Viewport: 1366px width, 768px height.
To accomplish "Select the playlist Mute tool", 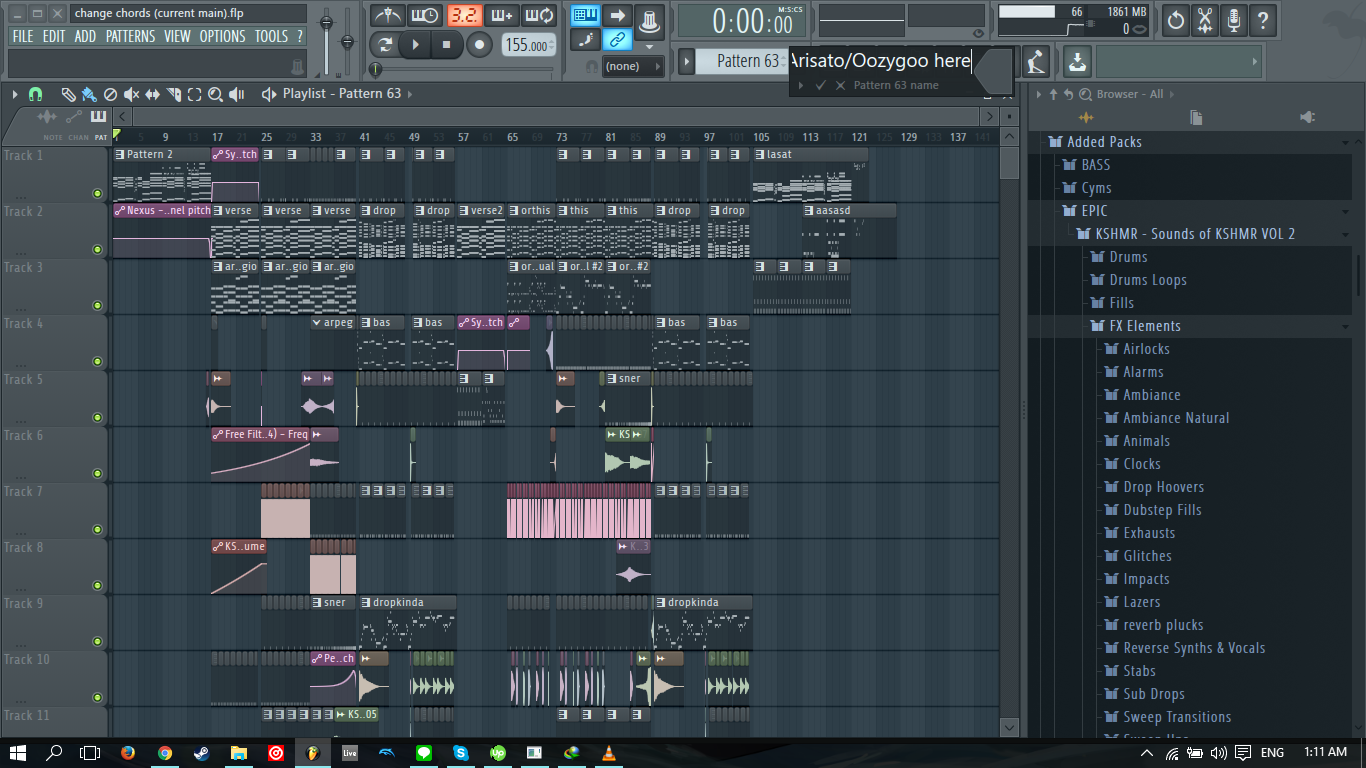I will click(x=131, y=94).
